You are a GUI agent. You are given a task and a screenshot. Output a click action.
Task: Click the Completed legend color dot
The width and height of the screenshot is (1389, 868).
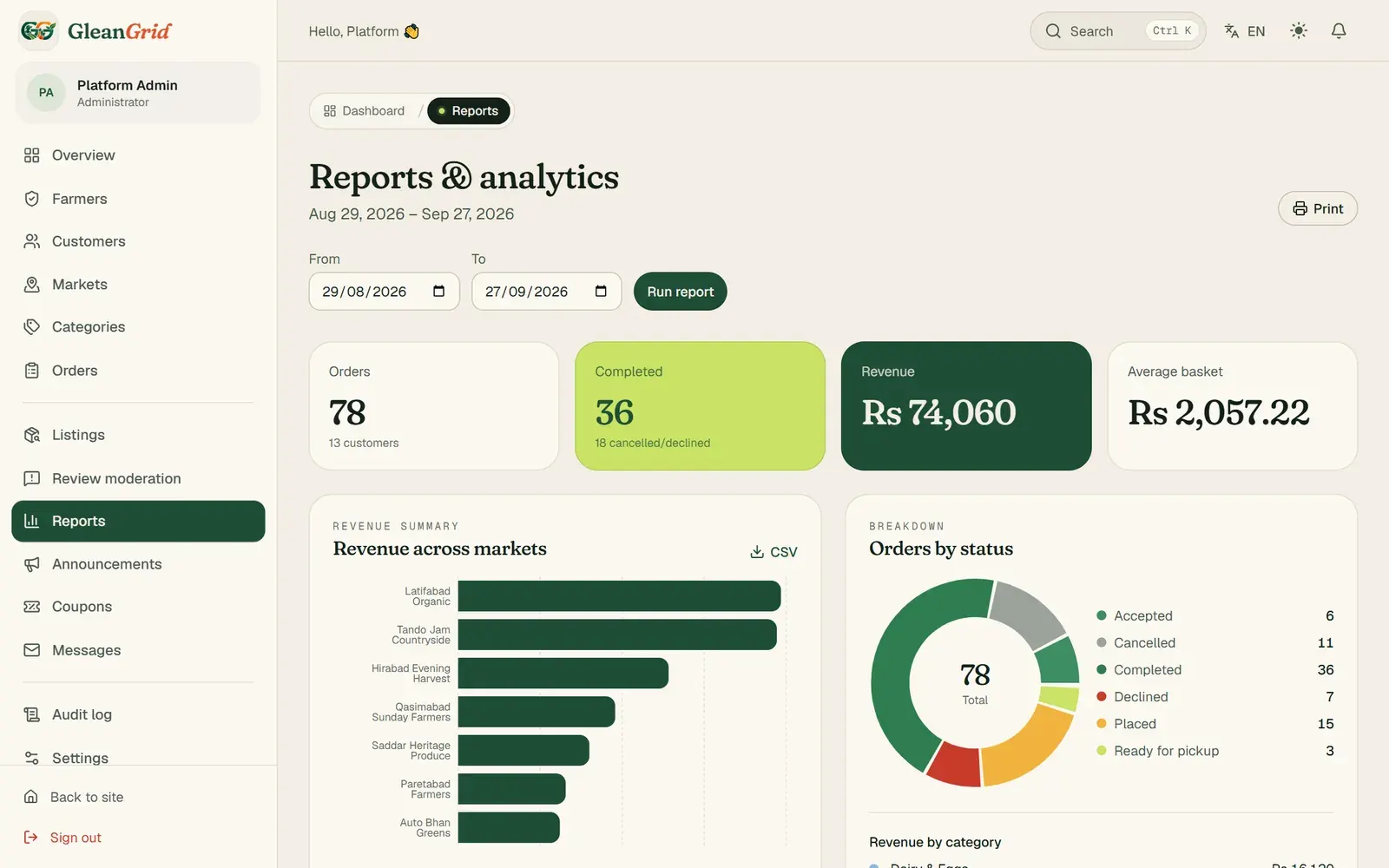point(1102,670)
